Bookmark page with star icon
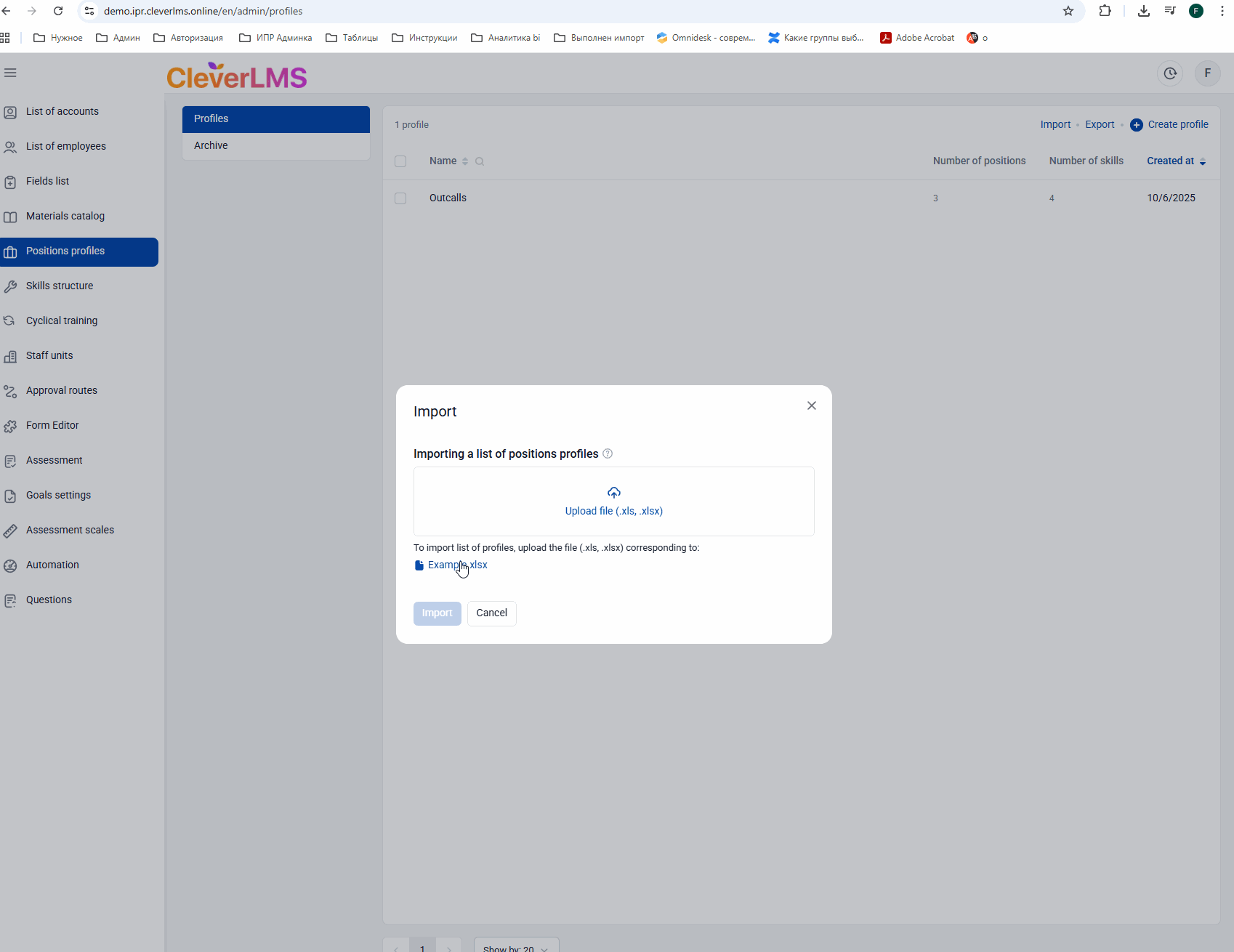The height and width of the screenshot is (952, 1234). tap(1068, 11)
